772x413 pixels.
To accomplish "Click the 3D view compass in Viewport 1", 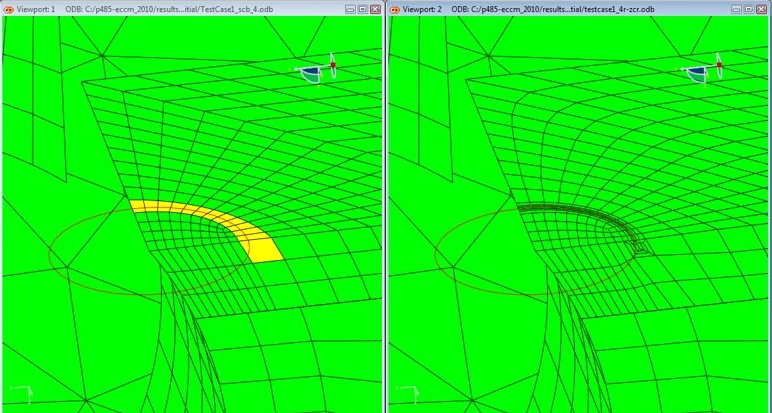I will (315, 72).
